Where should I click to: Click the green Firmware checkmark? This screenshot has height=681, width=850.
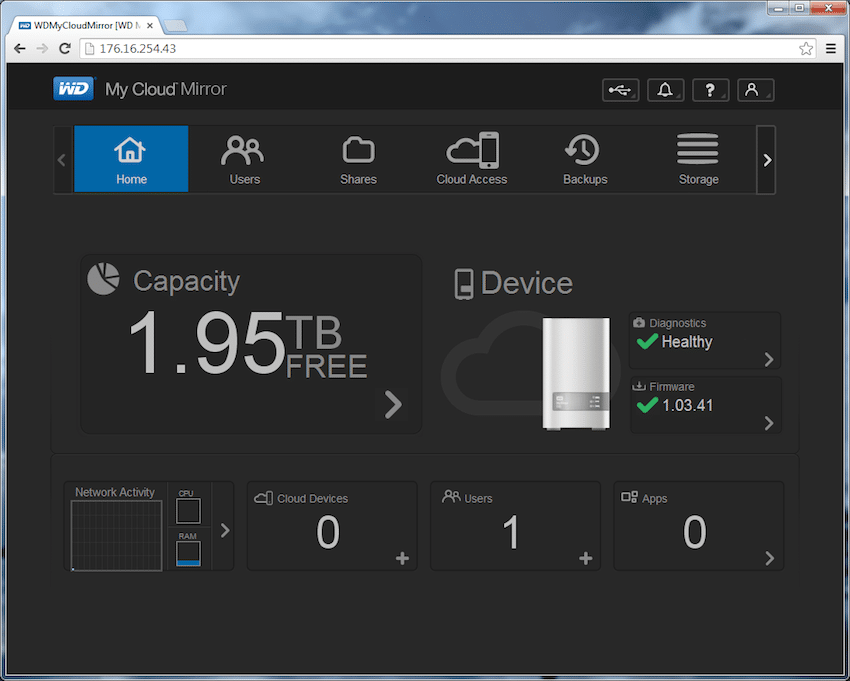click(647, 404)
